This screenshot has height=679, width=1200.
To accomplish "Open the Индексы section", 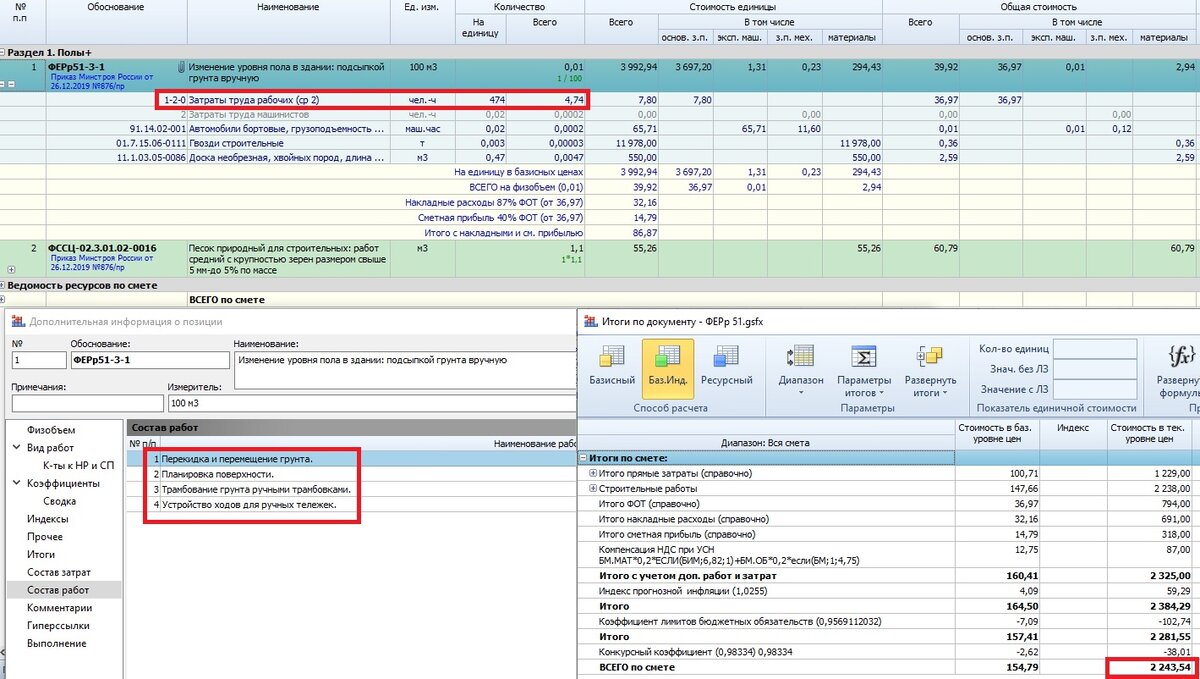I will (x=47, y=519).
